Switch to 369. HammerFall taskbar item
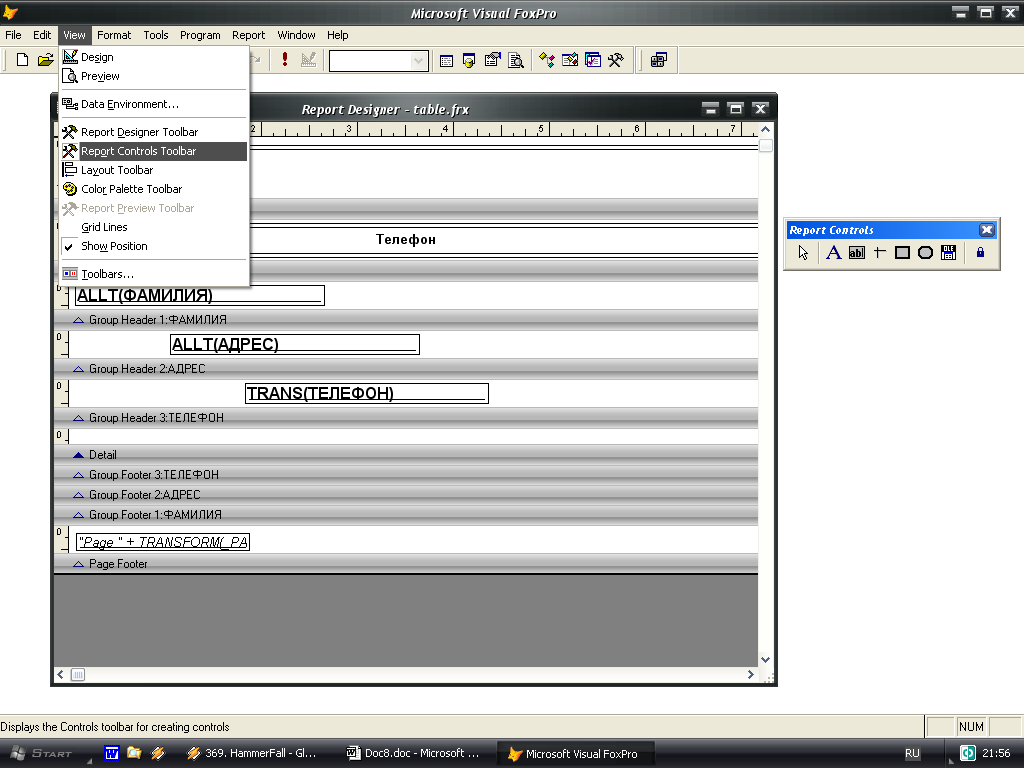 [x=251, y=754]
